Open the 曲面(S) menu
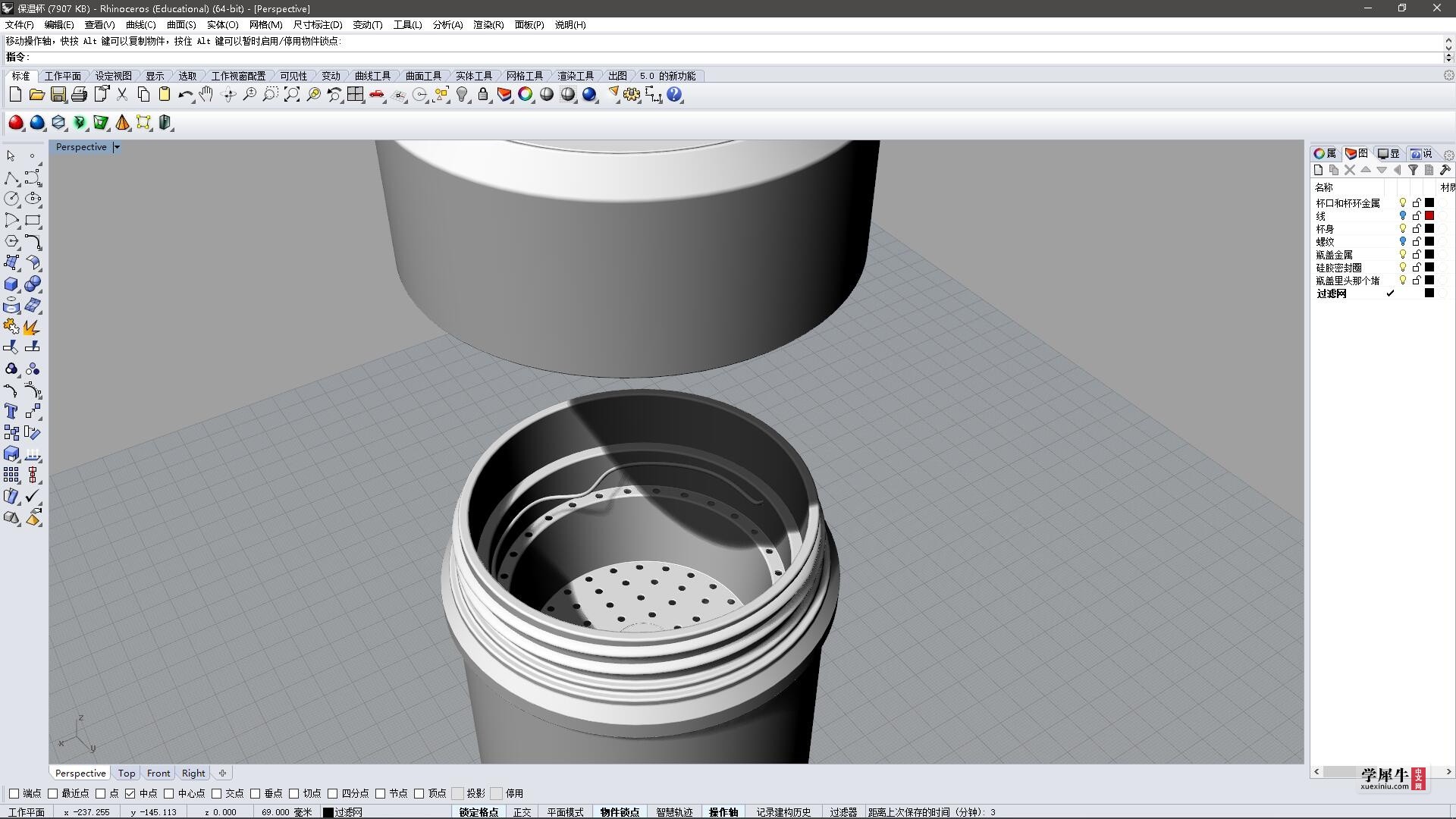 (181, 24)
